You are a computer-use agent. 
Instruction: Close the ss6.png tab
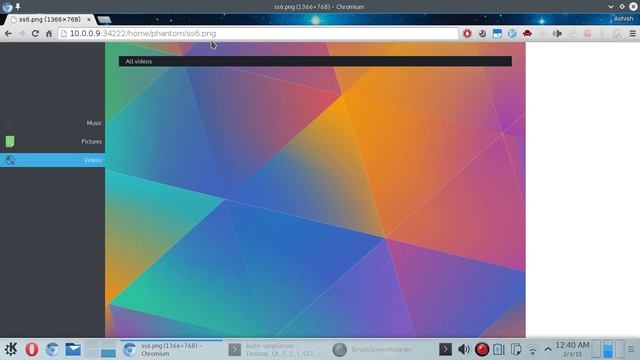89,19
